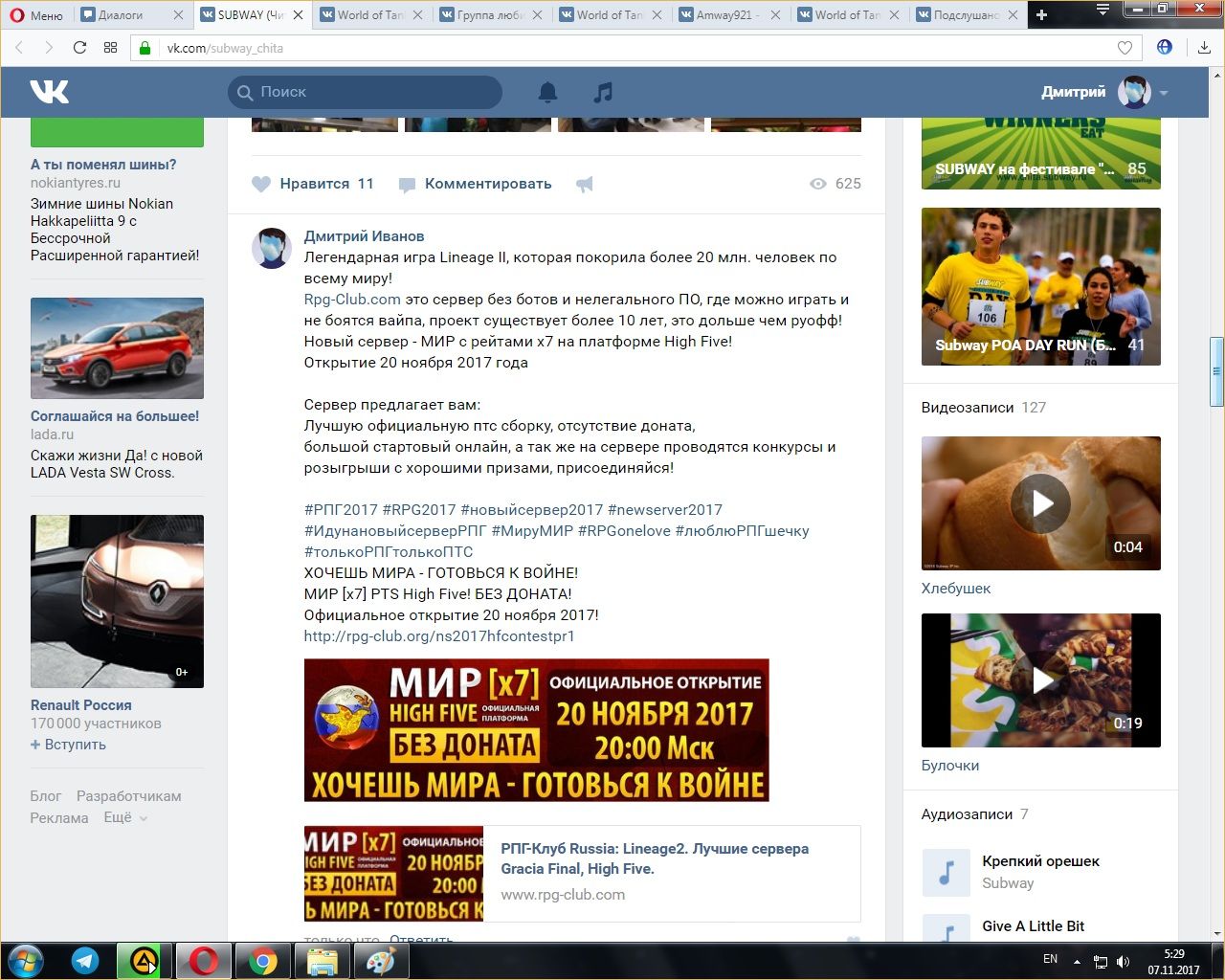Image resolution: width=1225 pixels, height=980 pixels.
Task: Open the А ты поменял шины? ad
Action: (x=103, y=165)
